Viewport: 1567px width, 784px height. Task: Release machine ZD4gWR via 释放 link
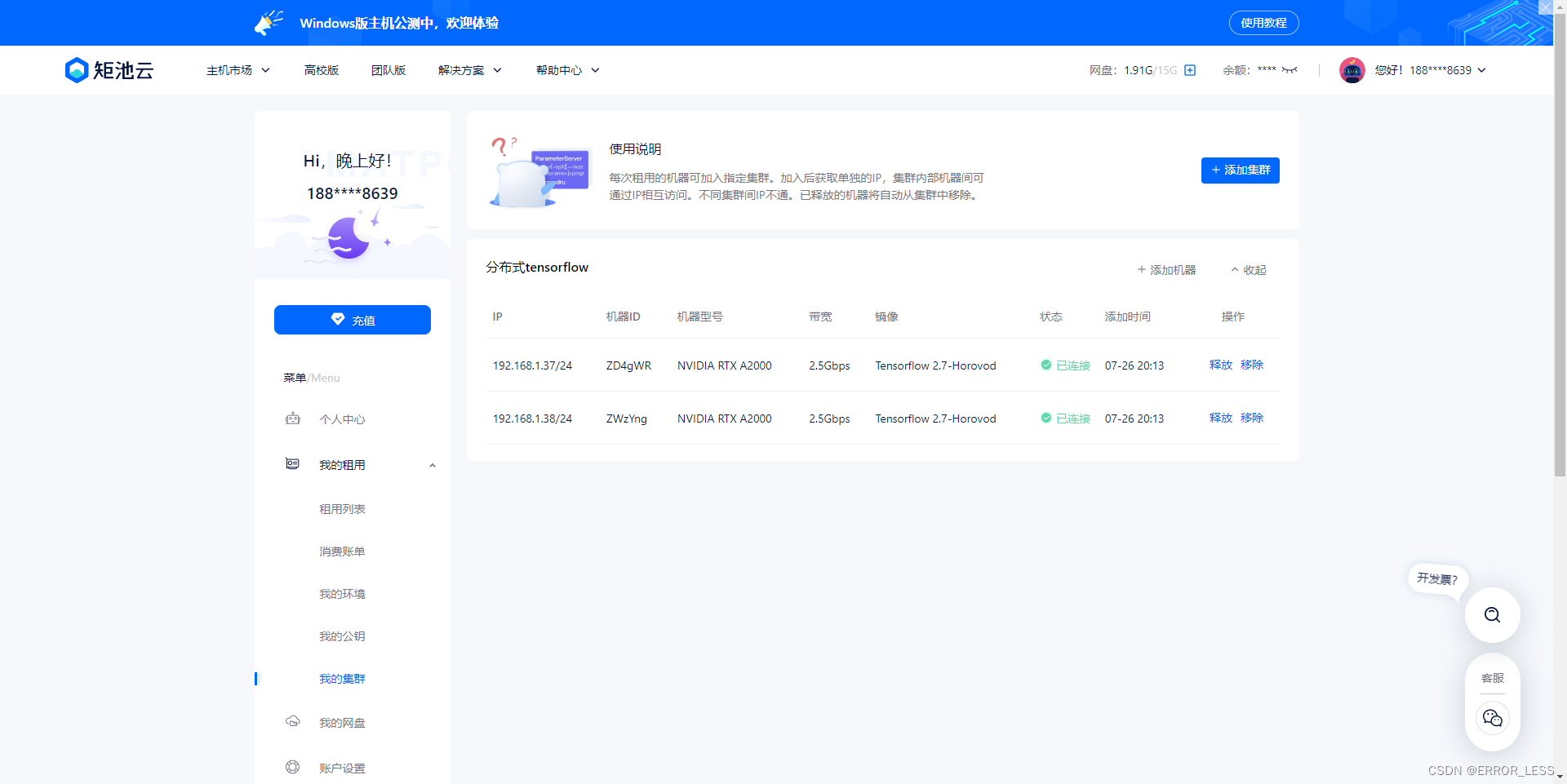1220,365
